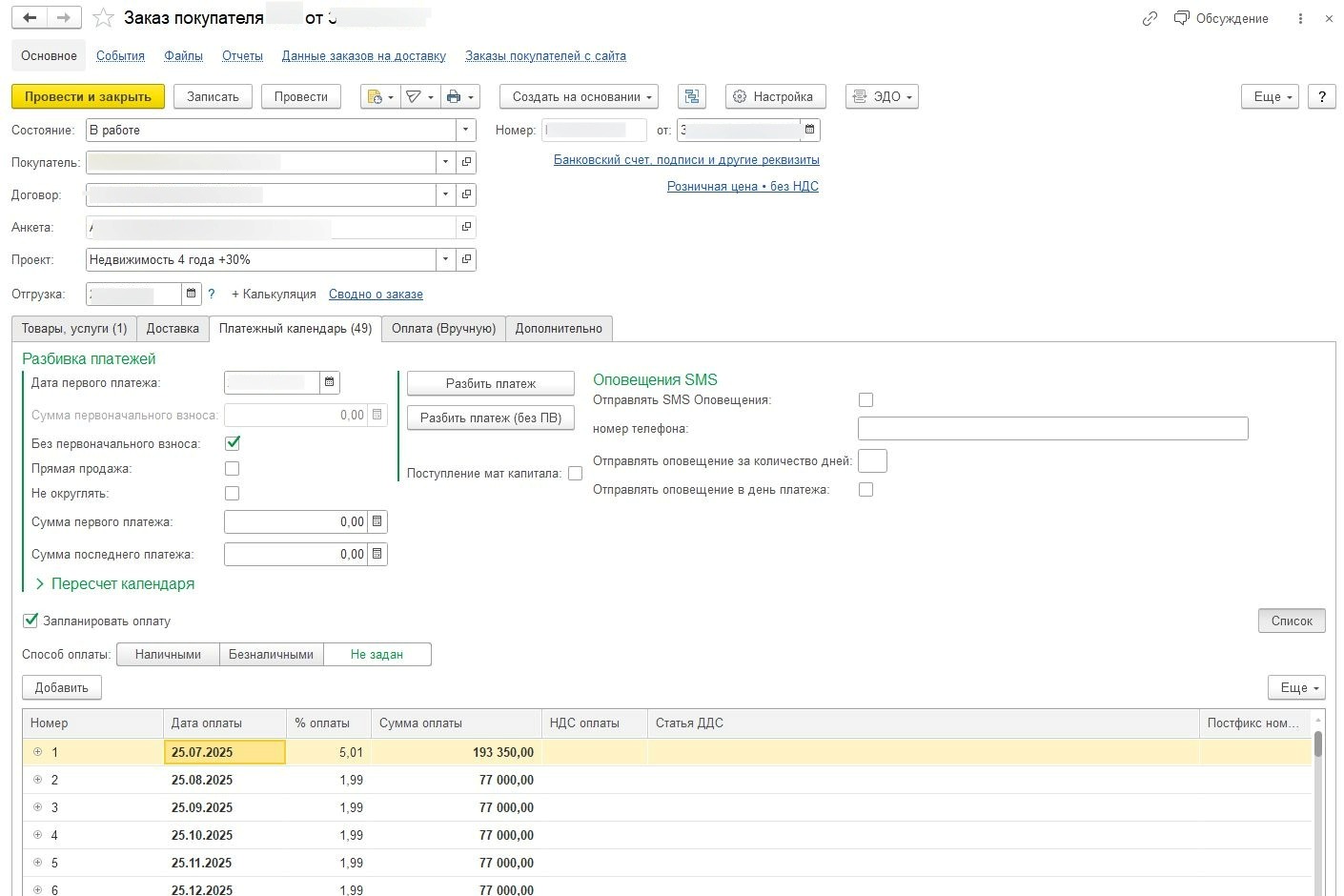This screenshot has width=1344, height=896.
Task: Open the 'Оплата (Вручную)' tab
Action: tap(443, 328)
